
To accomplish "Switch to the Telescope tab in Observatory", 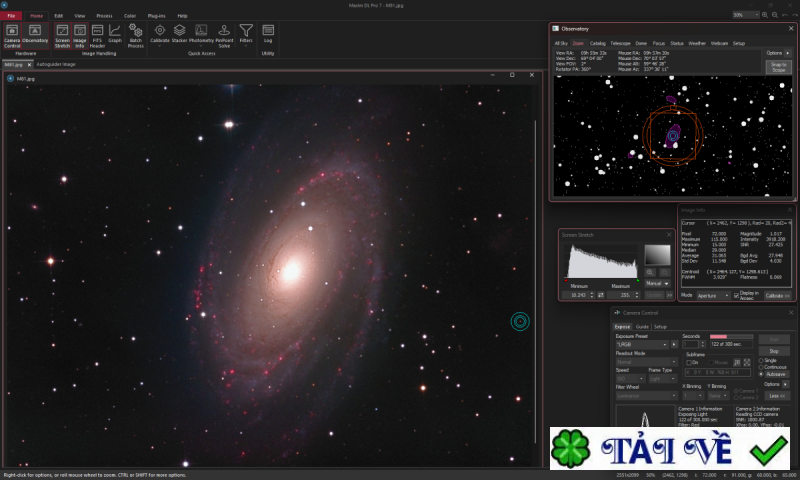I will point(620,44).
